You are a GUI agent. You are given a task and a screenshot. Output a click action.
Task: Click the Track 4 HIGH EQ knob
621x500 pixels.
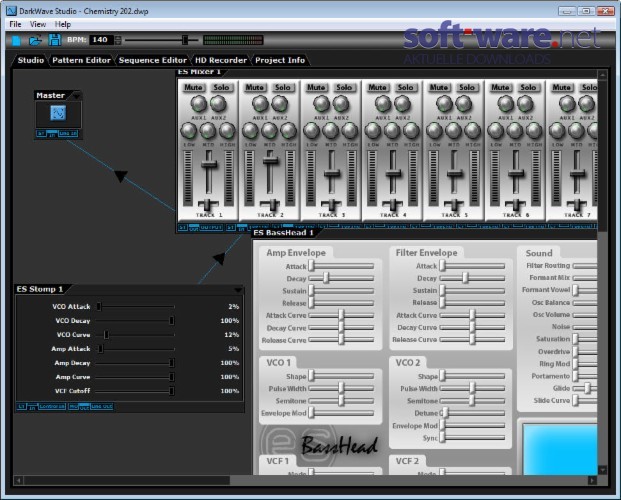pos(411,131)
